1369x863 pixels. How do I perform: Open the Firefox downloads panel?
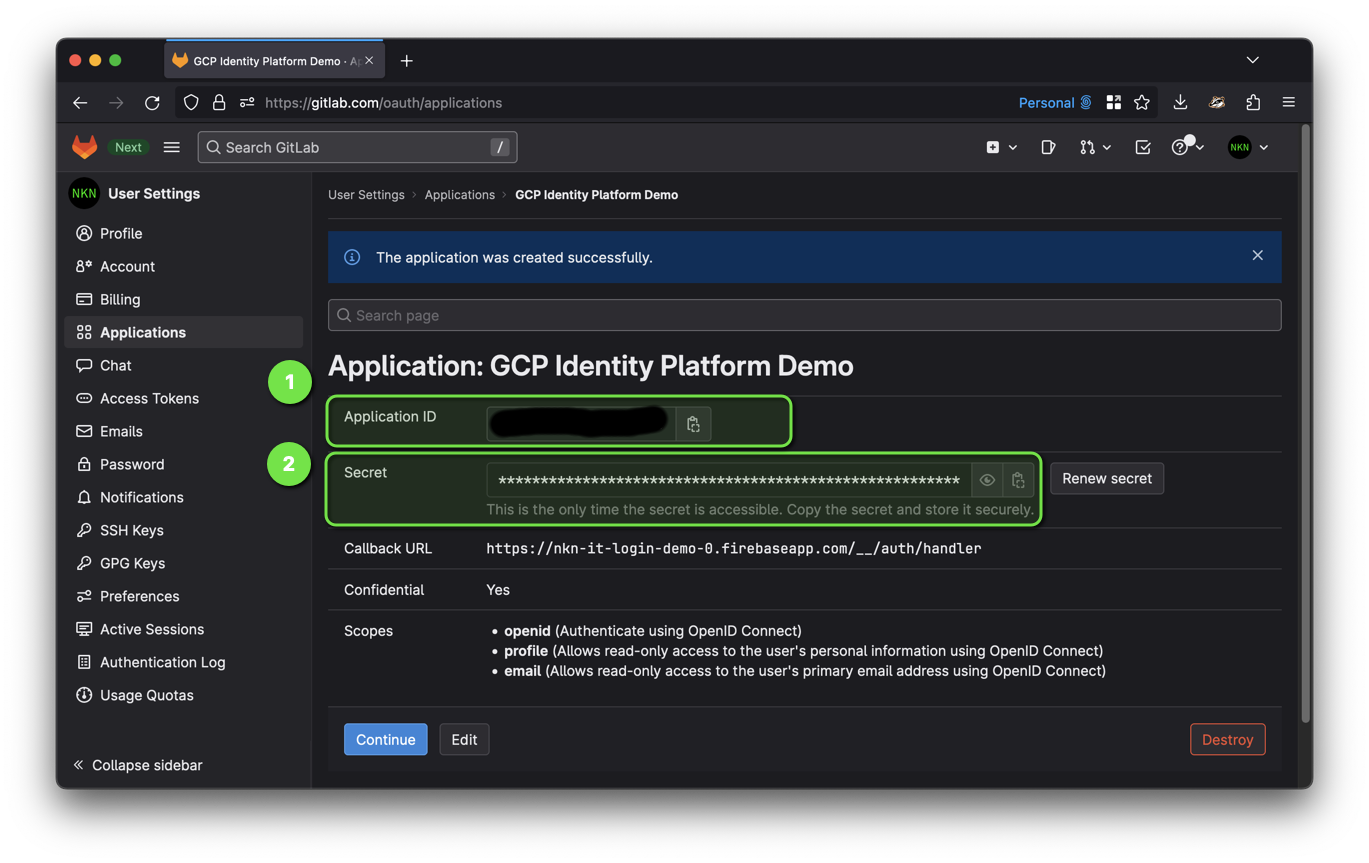pos(1180,102)
